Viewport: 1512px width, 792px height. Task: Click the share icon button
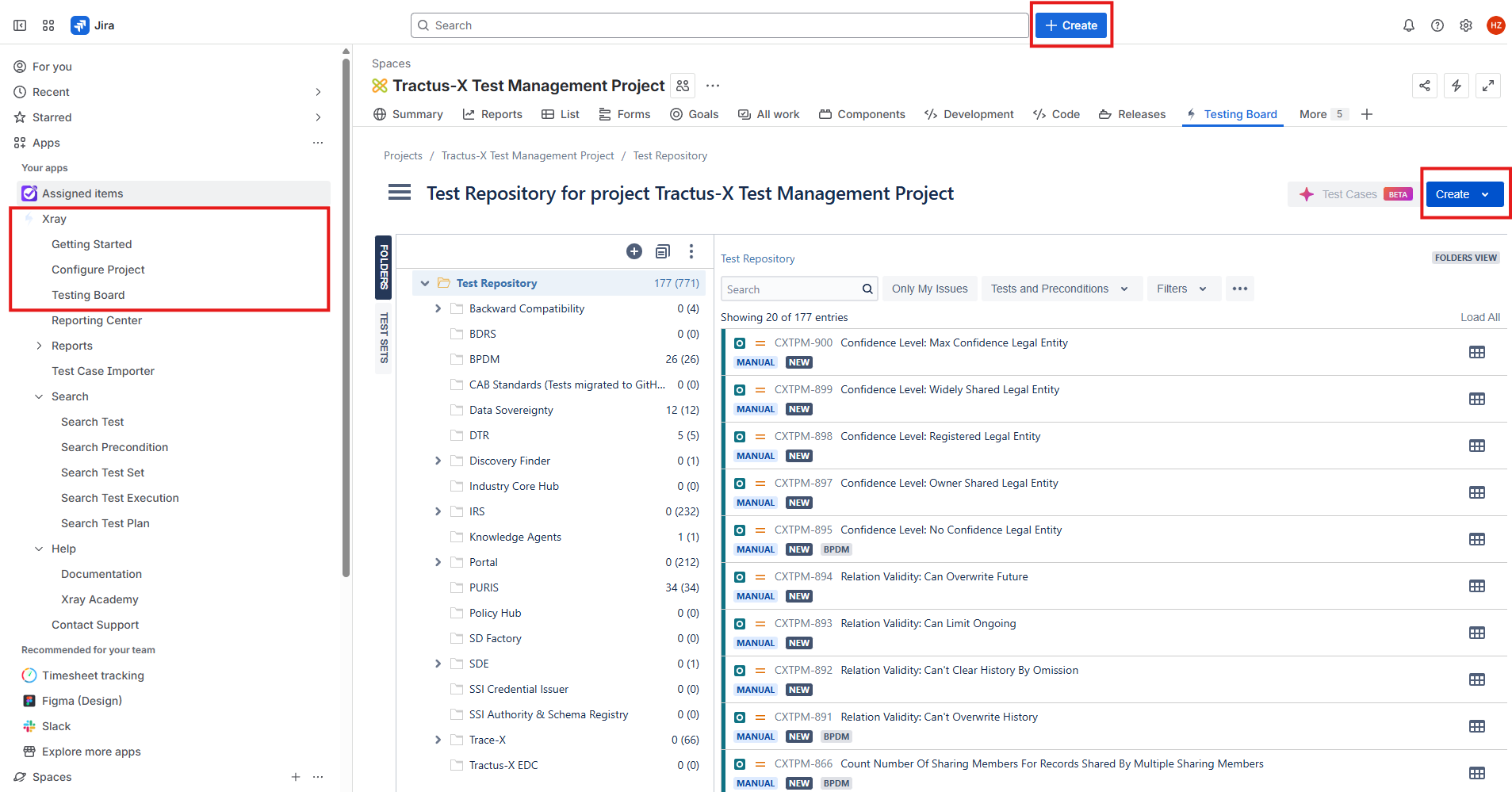coord(1425,86)
